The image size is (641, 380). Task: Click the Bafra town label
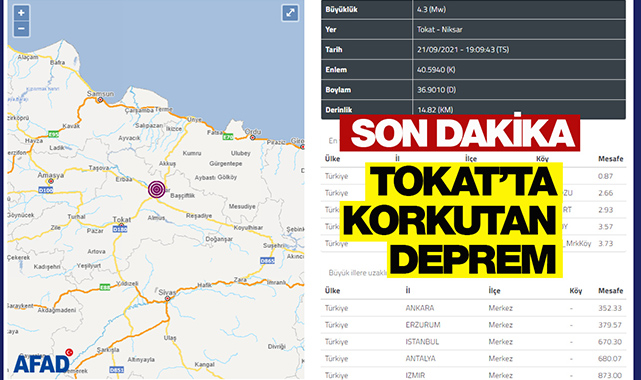[57, 62]
